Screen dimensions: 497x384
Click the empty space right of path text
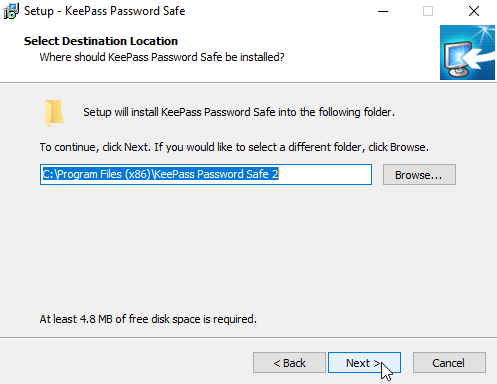pos(324,174)
